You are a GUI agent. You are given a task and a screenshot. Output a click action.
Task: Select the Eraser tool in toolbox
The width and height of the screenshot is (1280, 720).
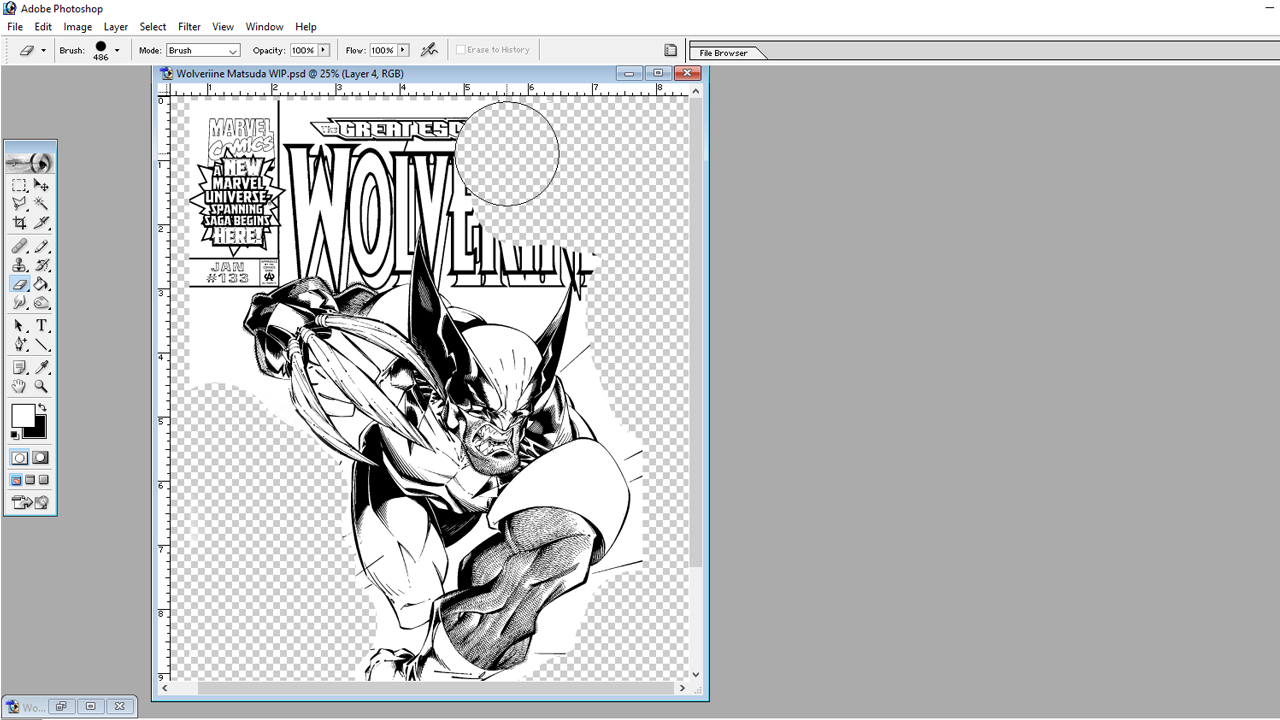19,284
